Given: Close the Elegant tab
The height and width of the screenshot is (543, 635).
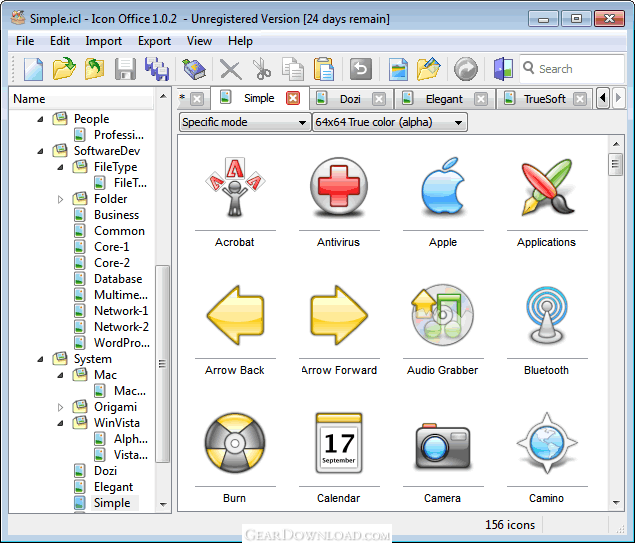Looking at the screenshot, I should click(x=481, y=99).
